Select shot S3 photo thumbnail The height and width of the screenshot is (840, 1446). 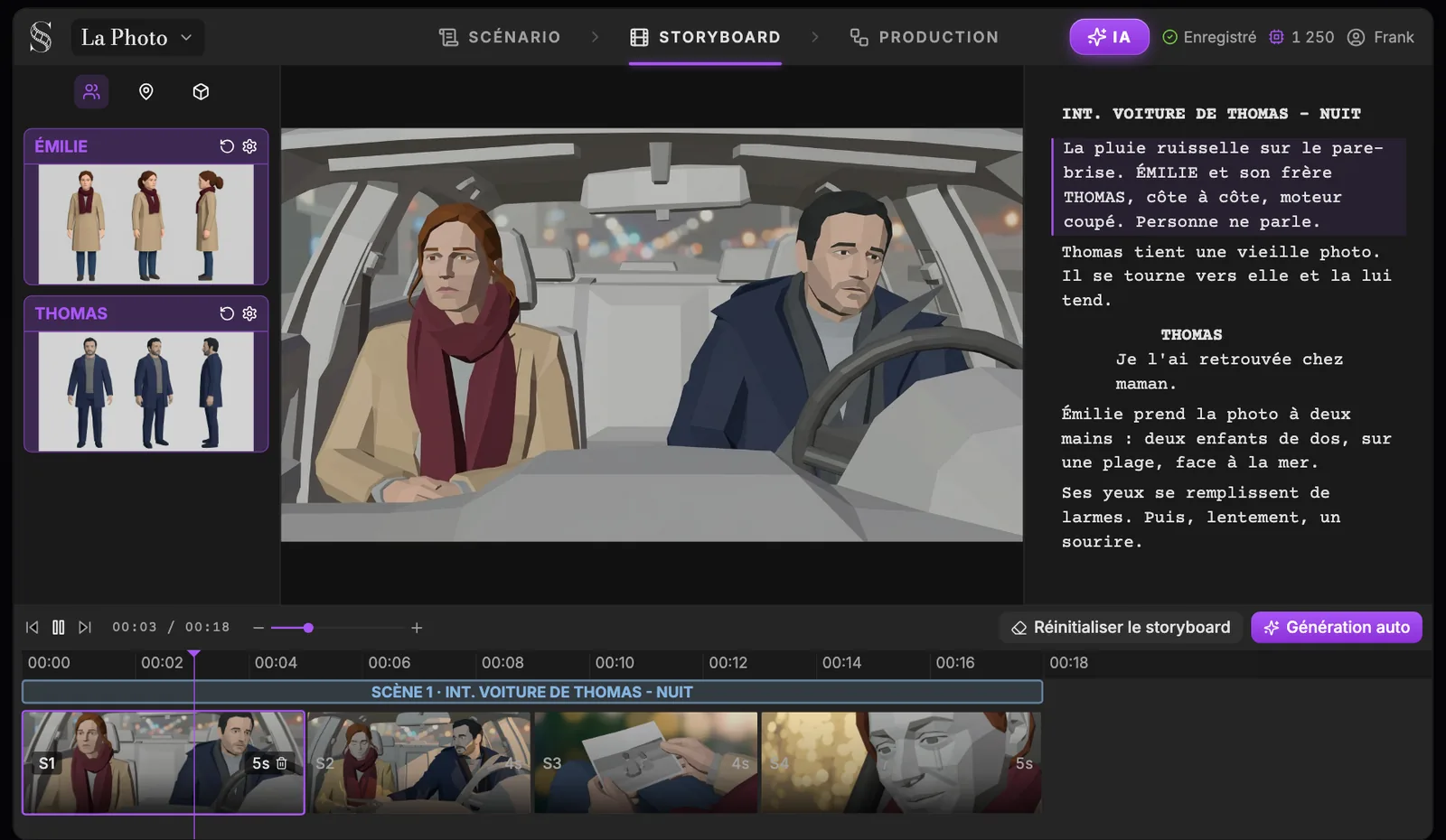pos(646,762)
